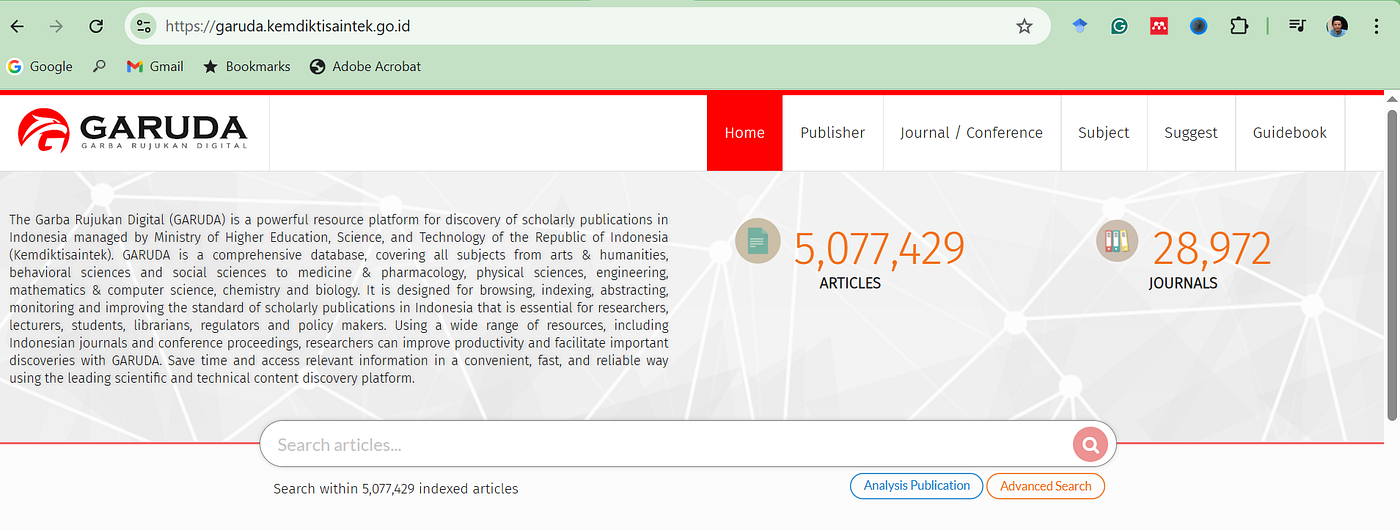Click 'Search within 5,077,429 indexed articles' text
Viewport: 1400px width, 530px height.
[396, 489]
